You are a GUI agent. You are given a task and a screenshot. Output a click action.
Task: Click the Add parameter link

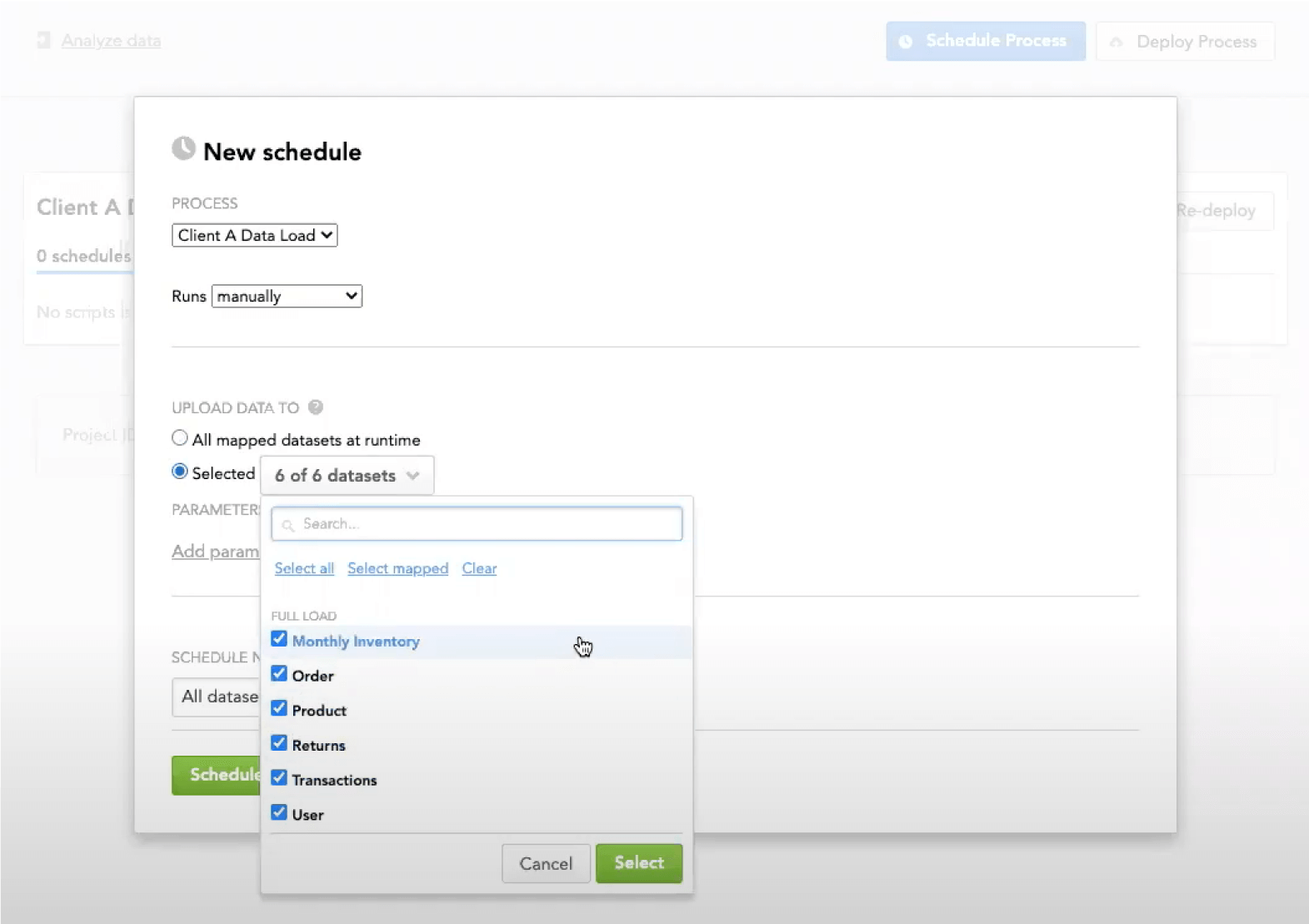(x=216, y=552)
